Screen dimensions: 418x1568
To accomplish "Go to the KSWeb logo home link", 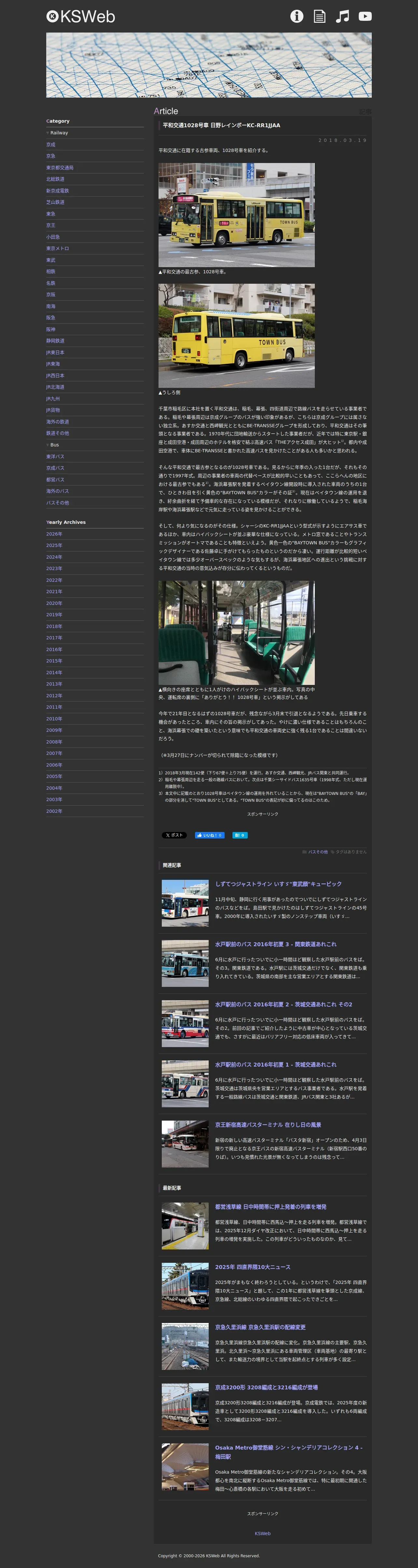I will point(80,17).
